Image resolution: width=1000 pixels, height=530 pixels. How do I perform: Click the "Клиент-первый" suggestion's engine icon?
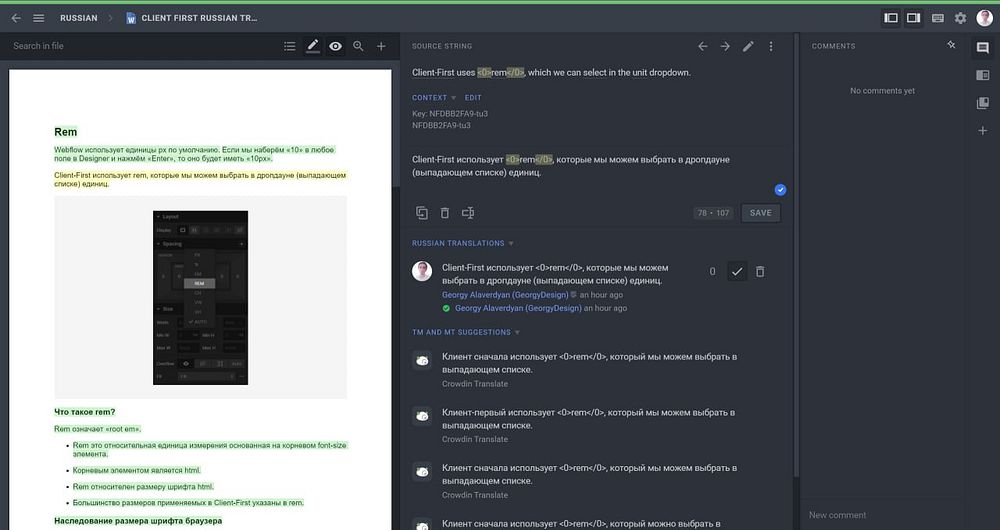pyautogui.click(x=422, y=416)
